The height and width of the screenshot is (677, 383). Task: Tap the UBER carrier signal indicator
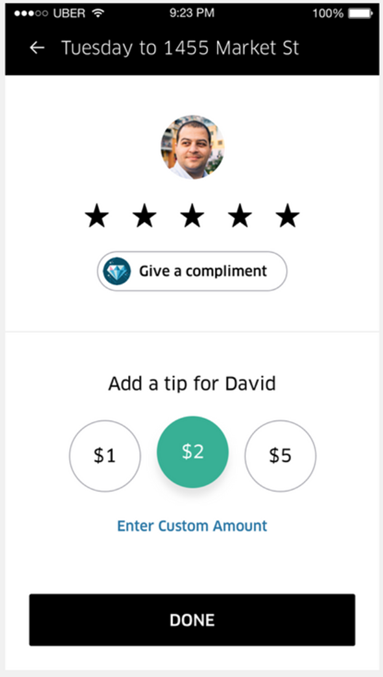pyautogui.click(x=52, y=13)
